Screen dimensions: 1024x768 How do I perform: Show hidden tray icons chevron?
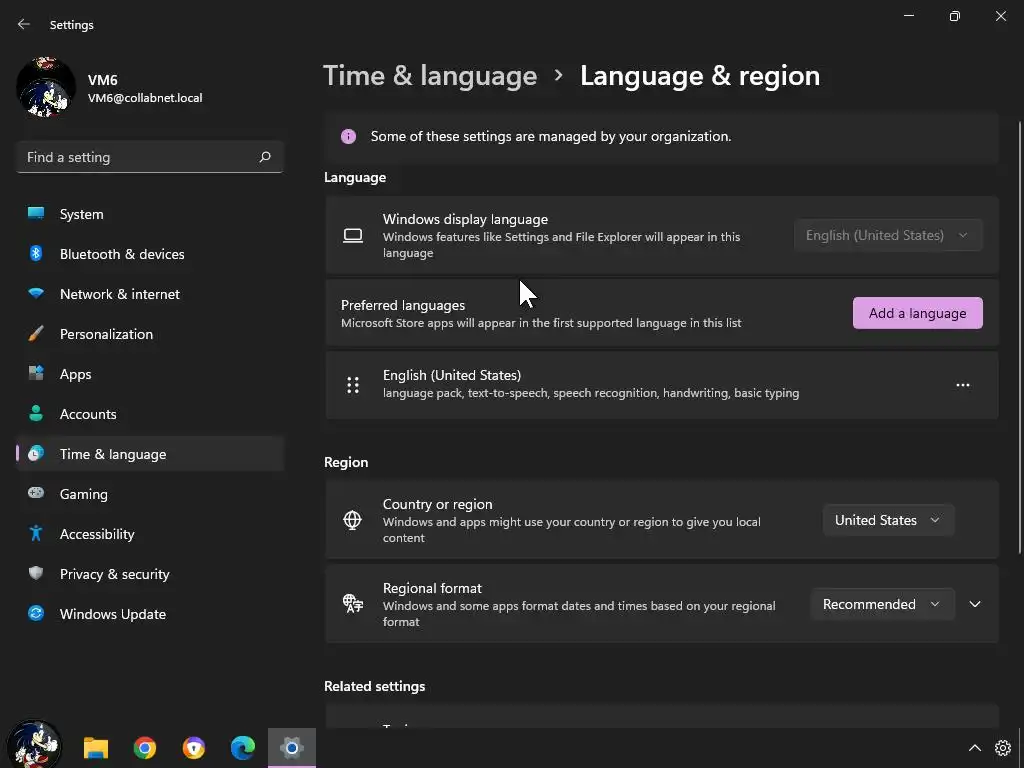[974, 748]
